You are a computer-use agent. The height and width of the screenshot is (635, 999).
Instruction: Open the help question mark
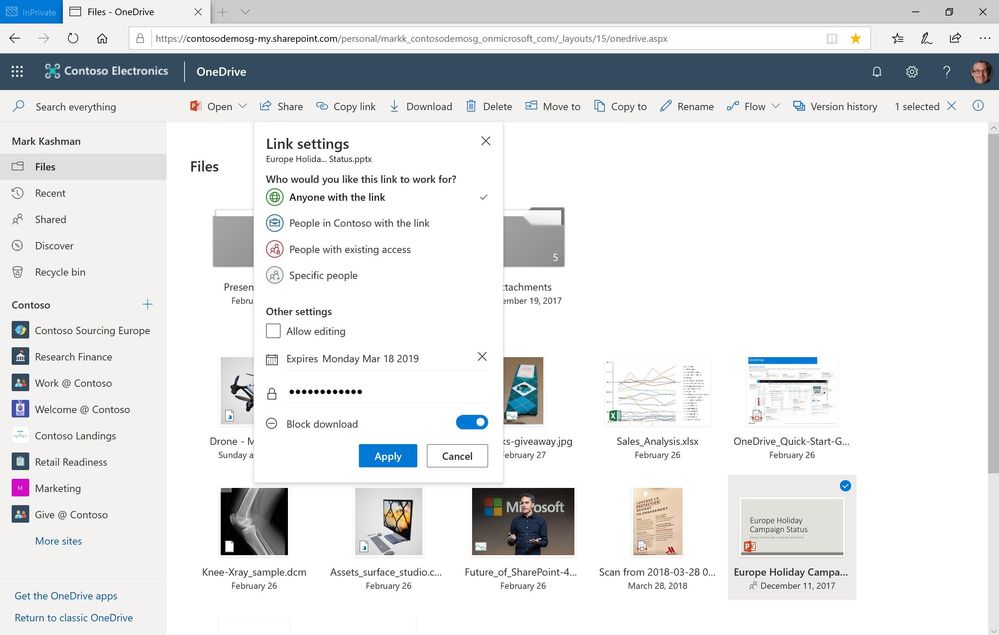click(x=947, y=71)
